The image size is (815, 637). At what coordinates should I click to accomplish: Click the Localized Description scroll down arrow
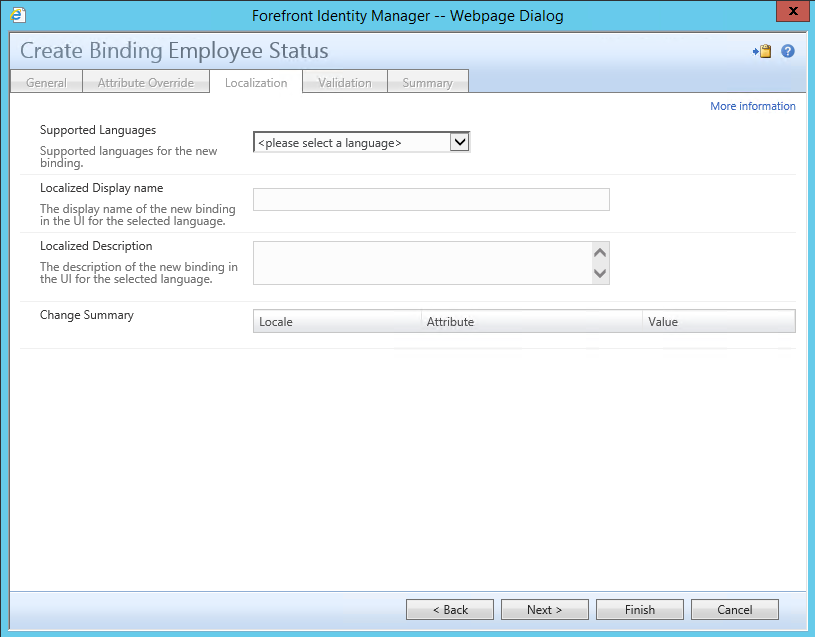pyautogui.click(x=600, y=273)
